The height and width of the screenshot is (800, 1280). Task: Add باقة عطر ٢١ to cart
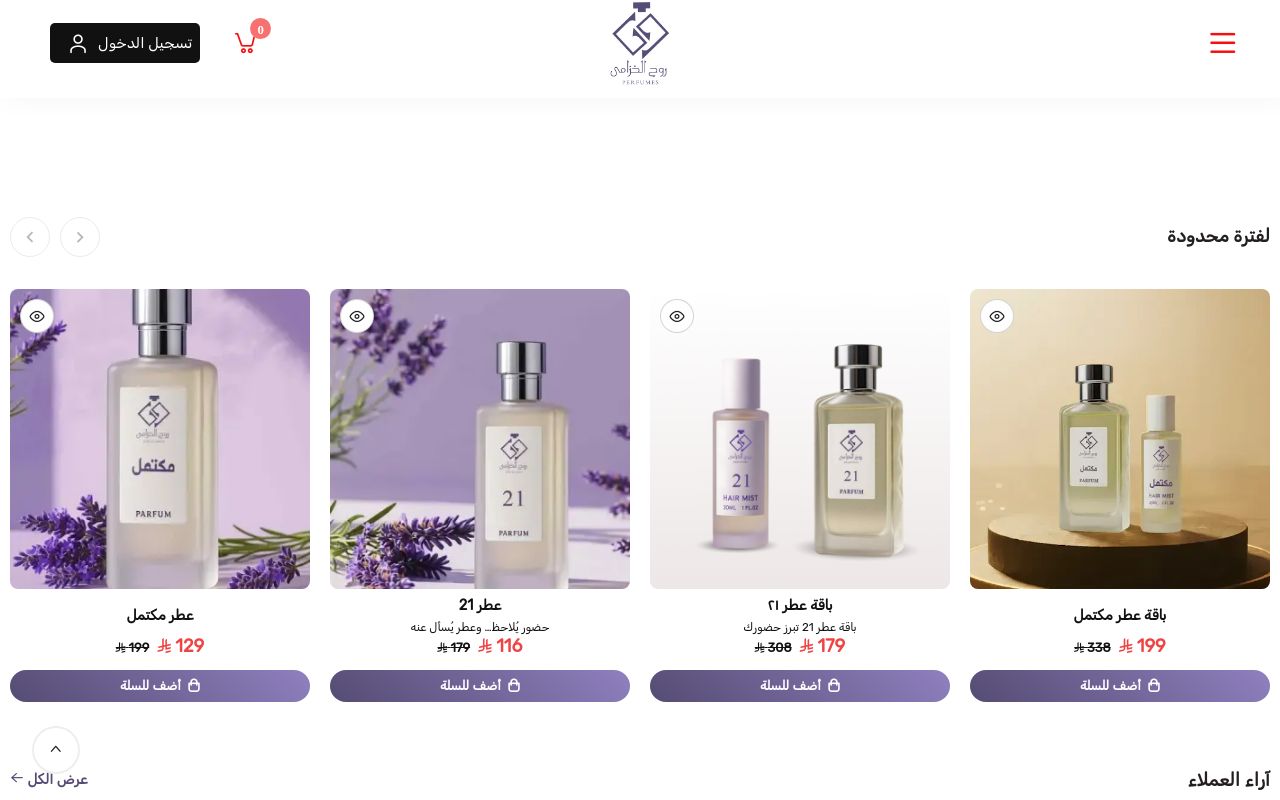tap(800, 686)
